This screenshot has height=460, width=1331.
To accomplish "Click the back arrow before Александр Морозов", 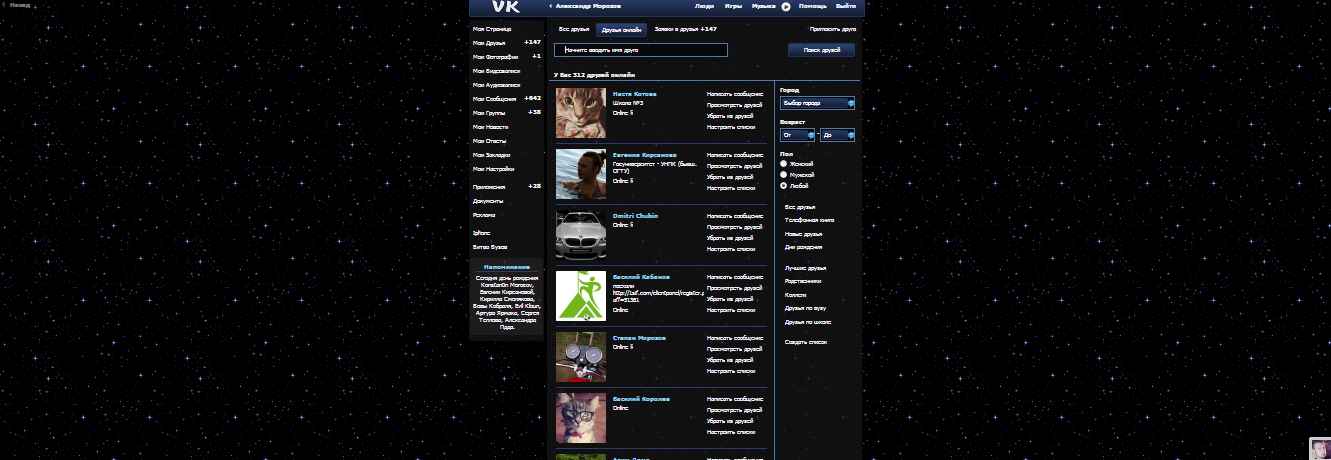I will [x=551, y=6].
